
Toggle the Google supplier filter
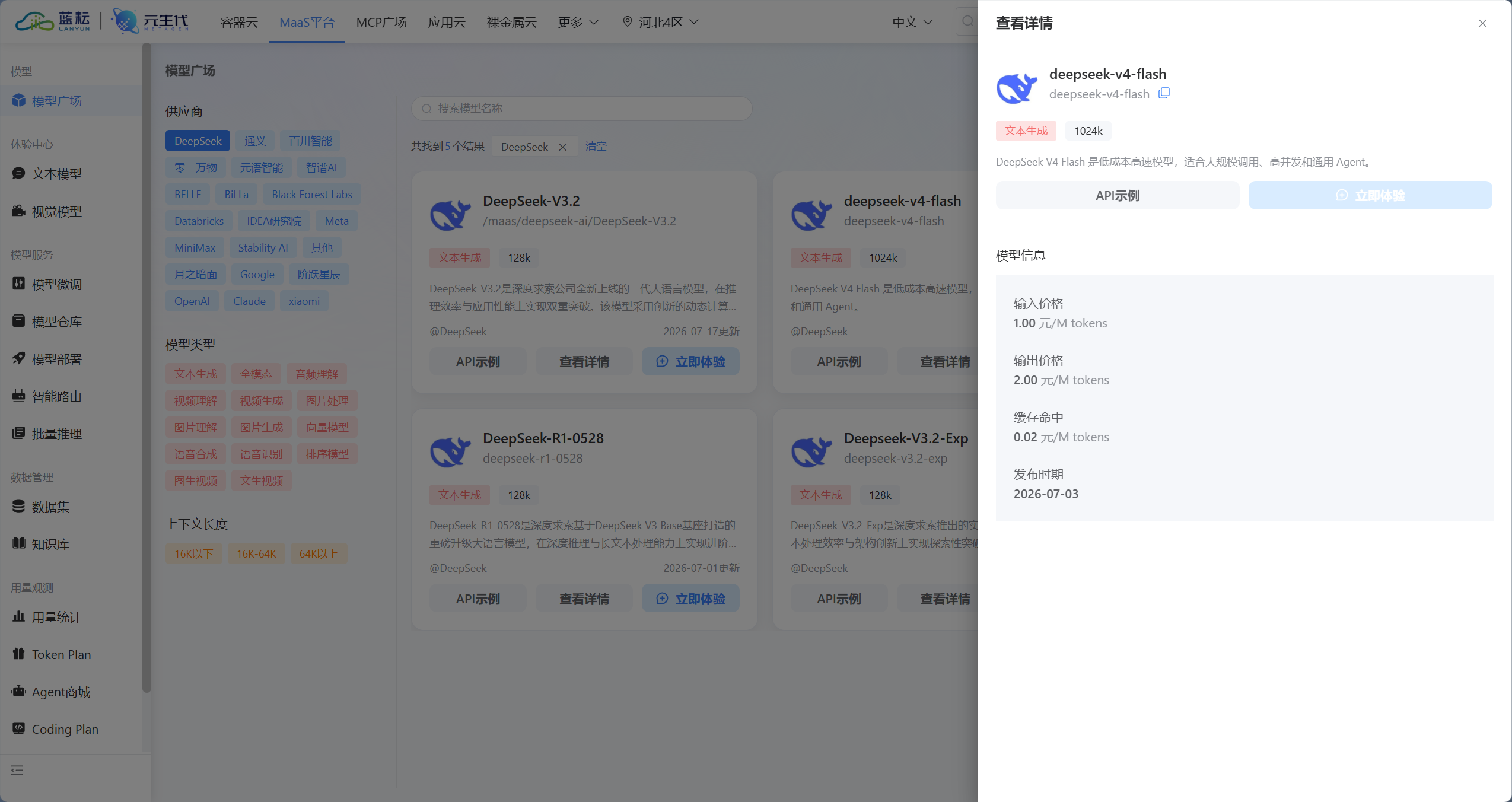click(x=257, y=274)
